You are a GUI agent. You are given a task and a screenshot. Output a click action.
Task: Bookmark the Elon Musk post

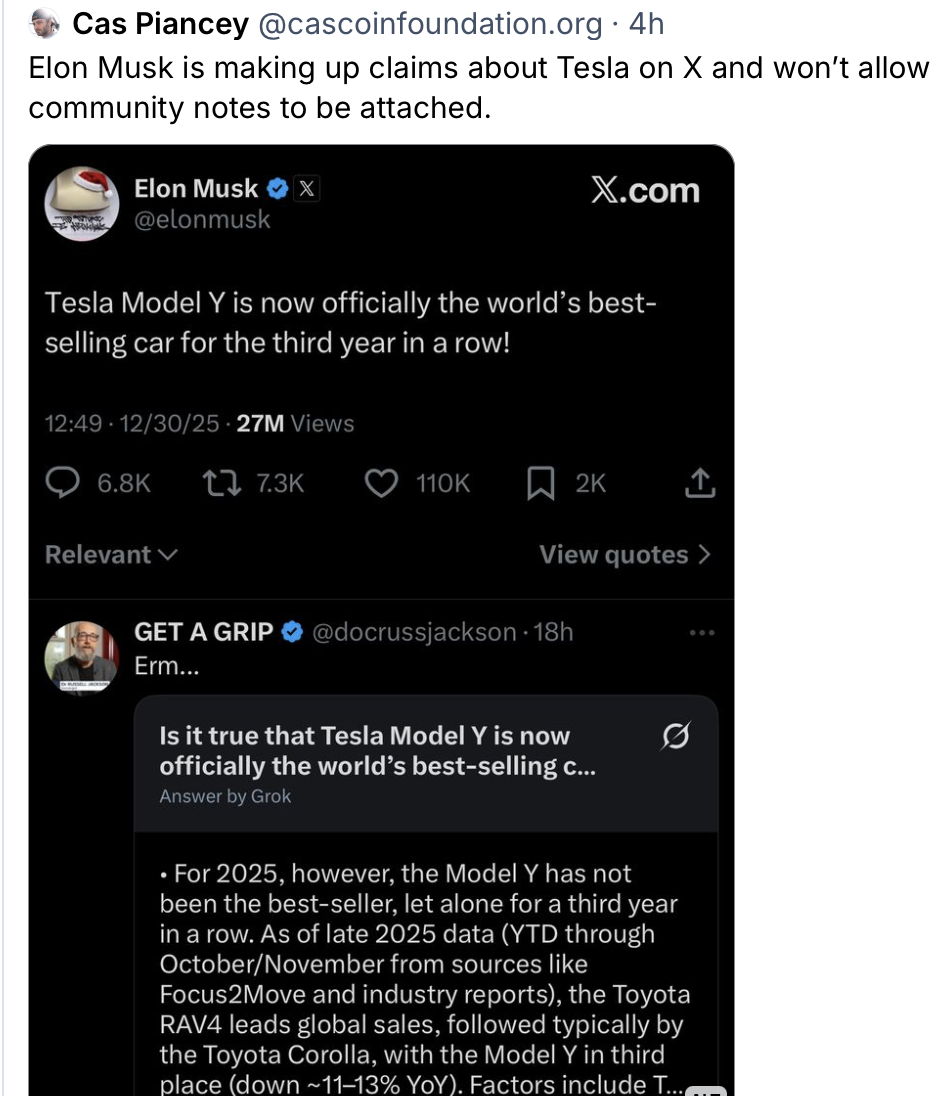540,484
